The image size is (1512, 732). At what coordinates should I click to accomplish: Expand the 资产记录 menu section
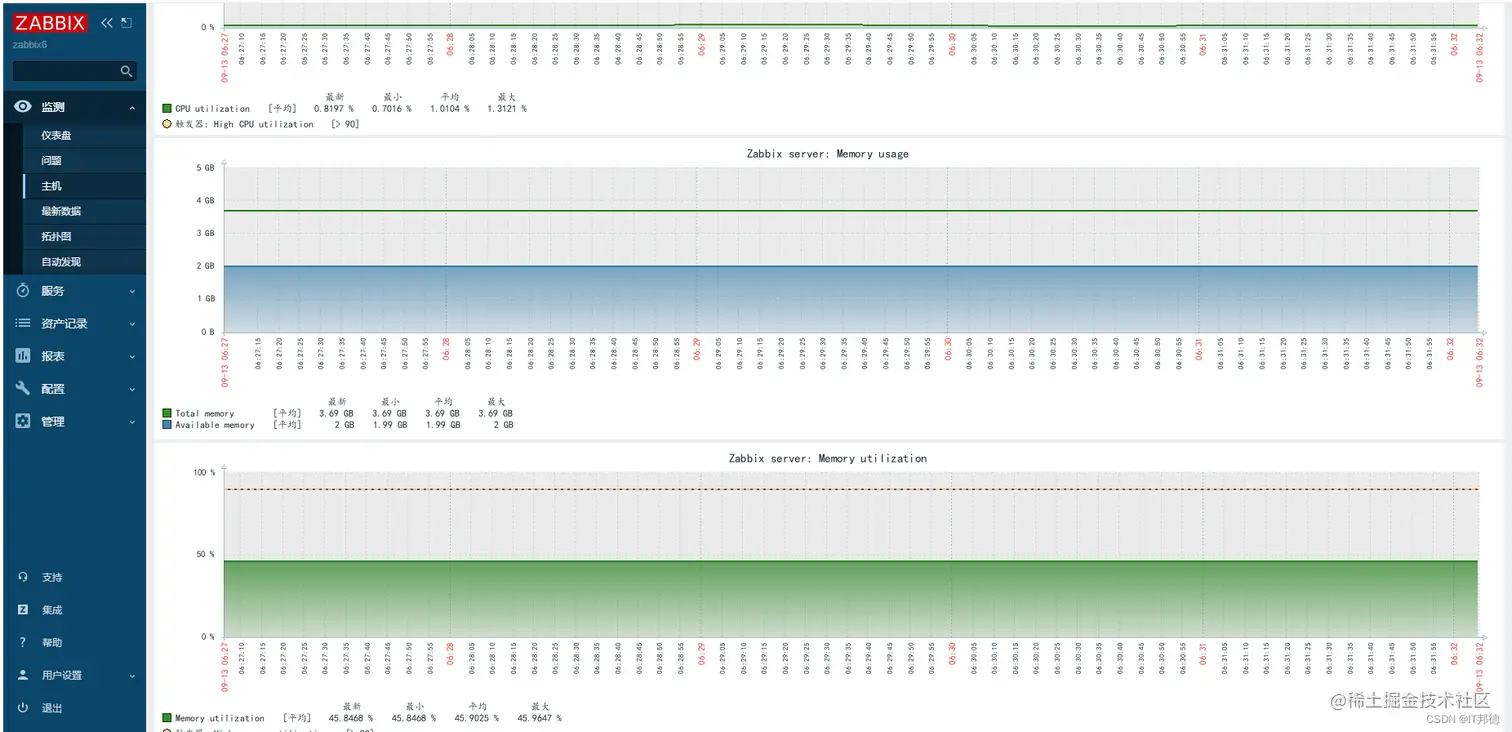click(x=132, y=324)
